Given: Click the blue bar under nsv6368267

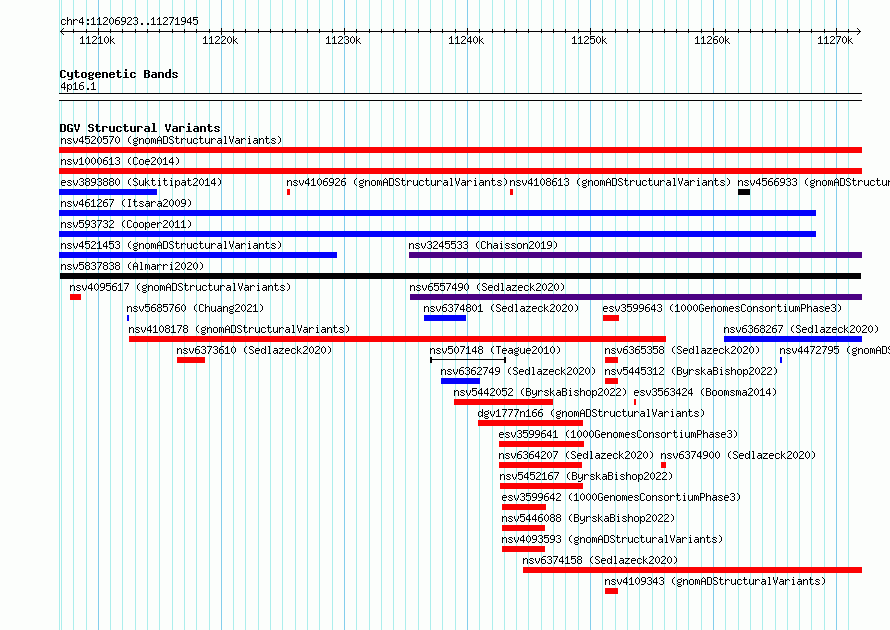Looking at the screenshot, I should (x=793, y=339).
